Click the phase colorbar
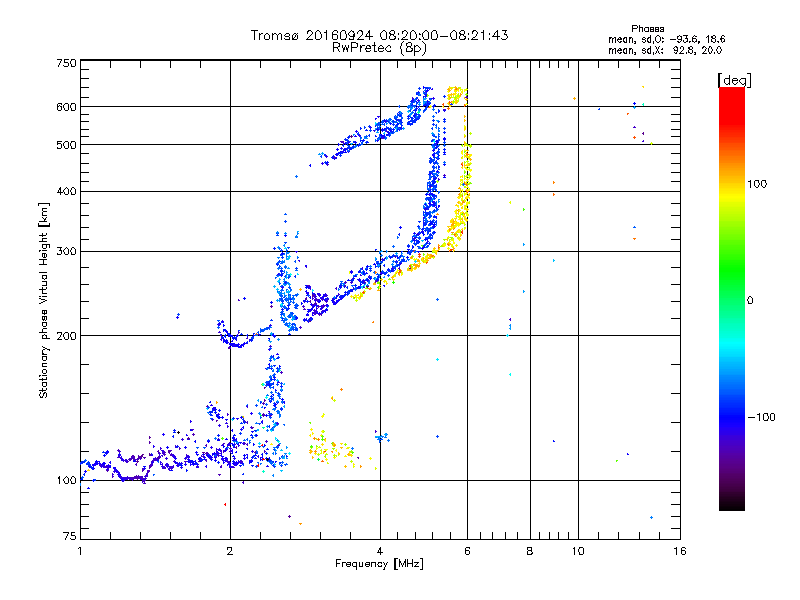Image resolution: width=800 pixels, height=600 pixels. [732, 298]
